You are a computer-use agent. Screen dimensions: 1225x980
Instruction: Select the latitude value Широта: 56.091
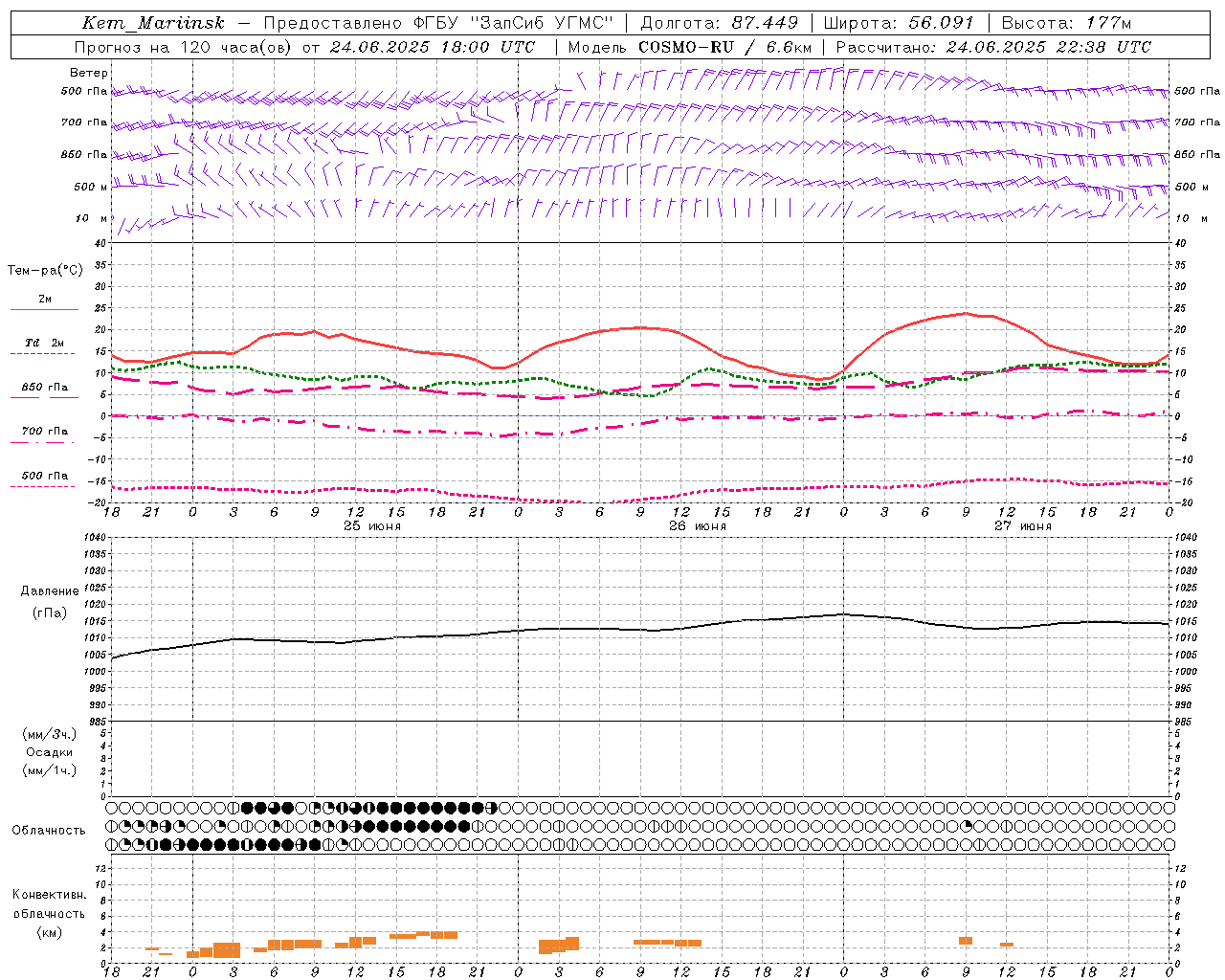pos(899,23)
